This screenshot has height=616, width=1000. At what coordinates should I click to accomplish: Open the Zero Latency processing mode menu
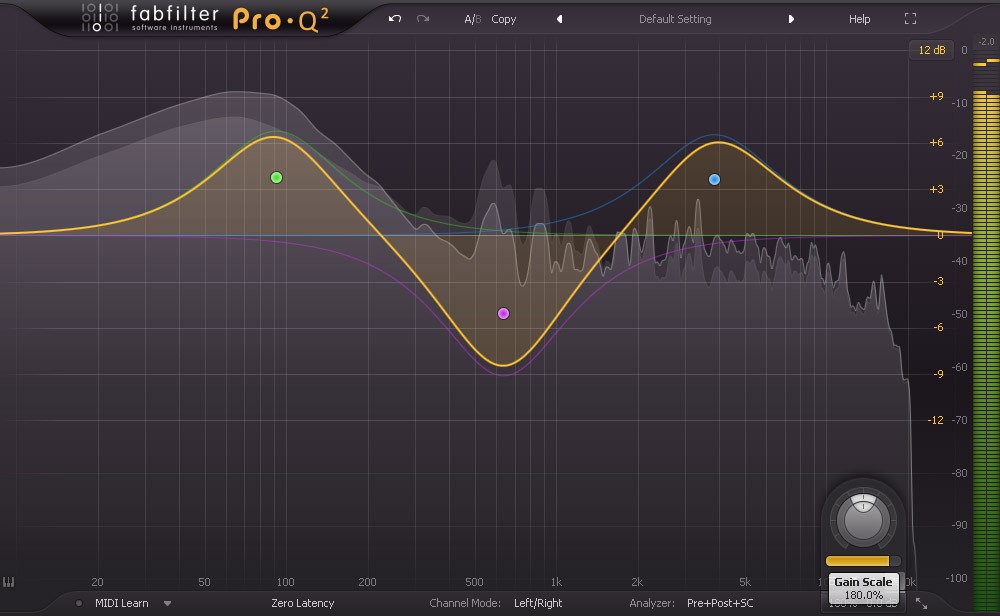[302, 603]
